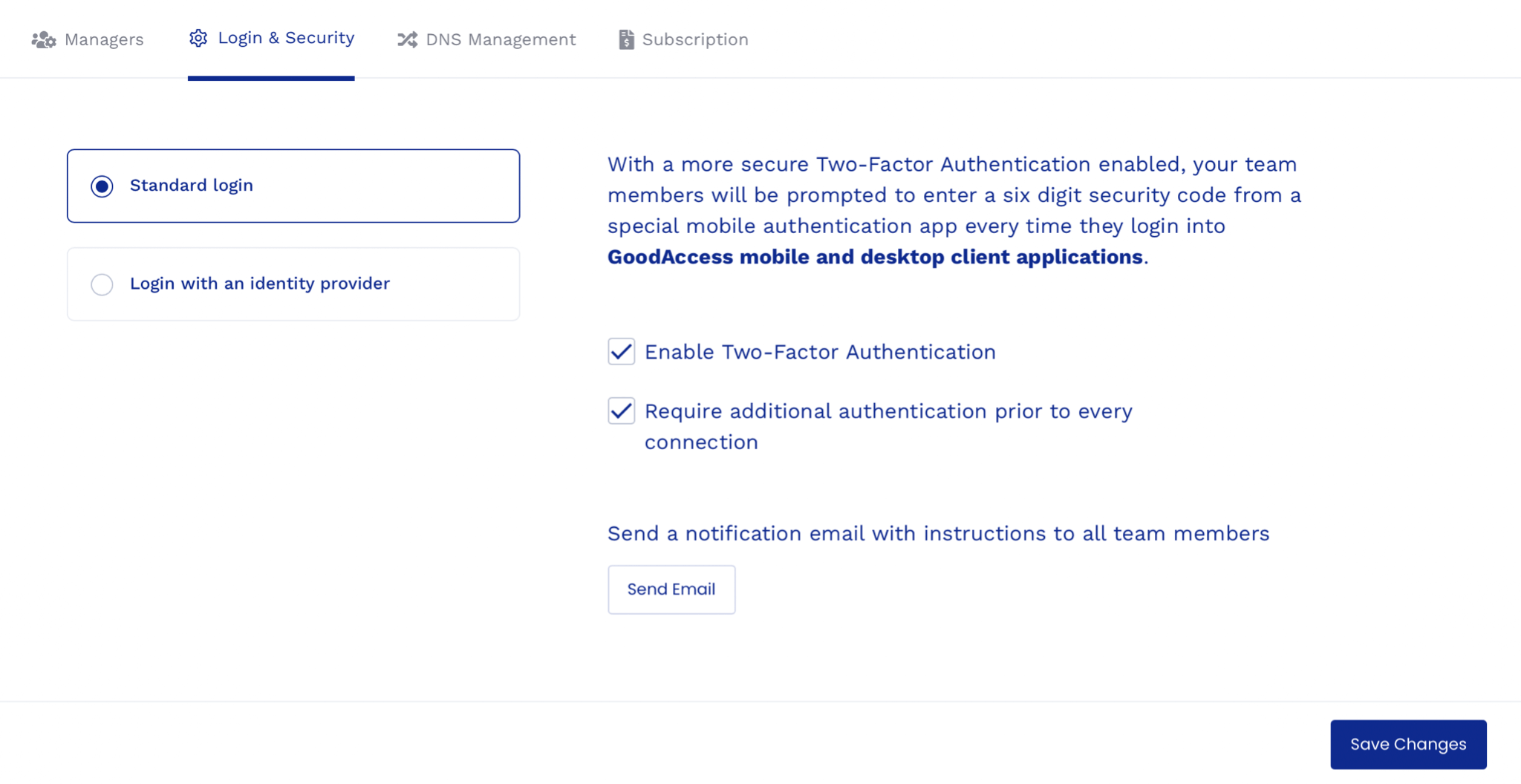Click the gear icon beside Login & Security
Viewport: 1521px width, 784px height.
(x=198, y=37)
